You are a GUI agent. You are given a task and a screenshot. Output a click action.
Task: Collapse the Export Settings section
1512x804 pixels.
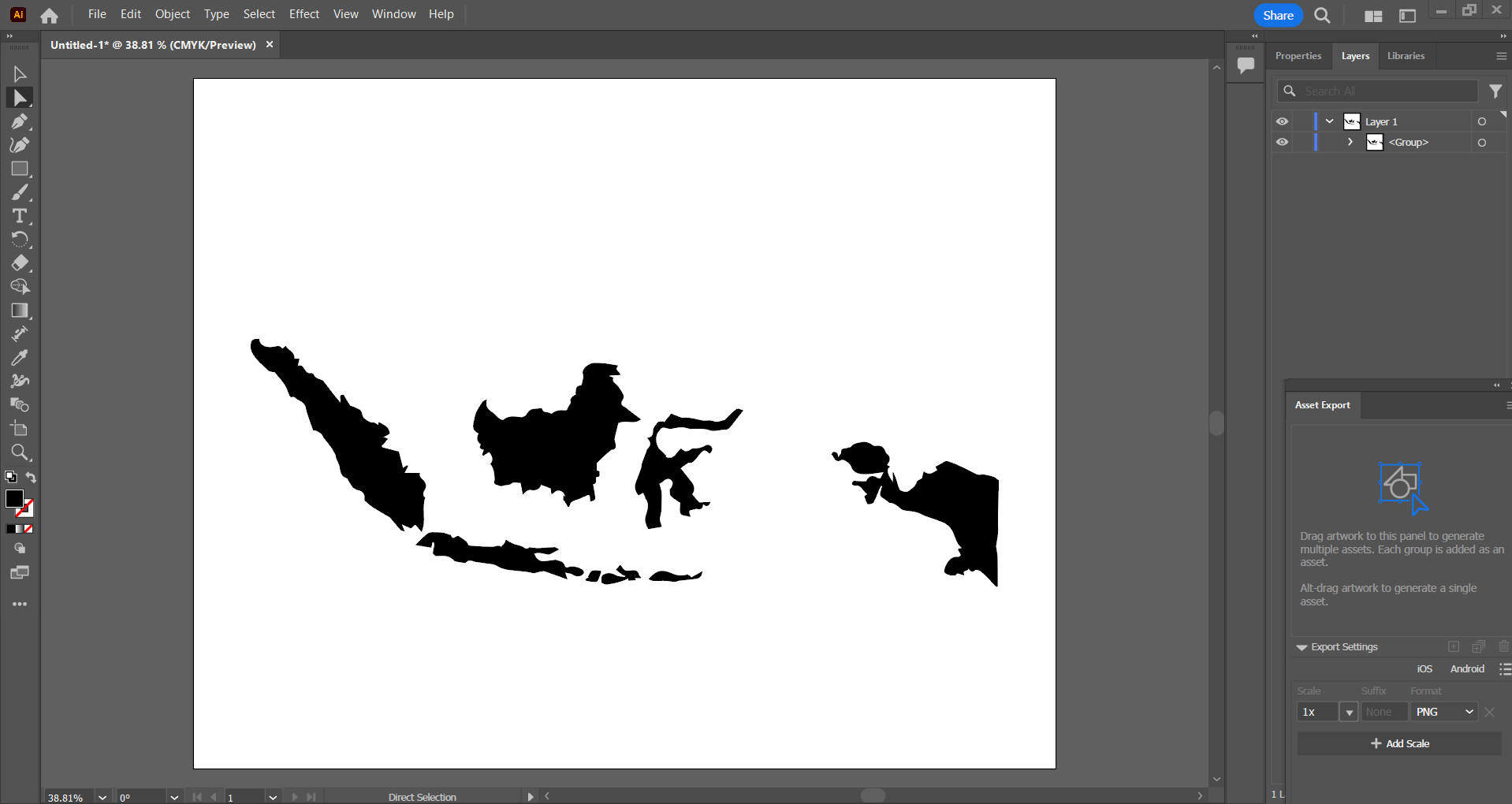pos(1302,647)
